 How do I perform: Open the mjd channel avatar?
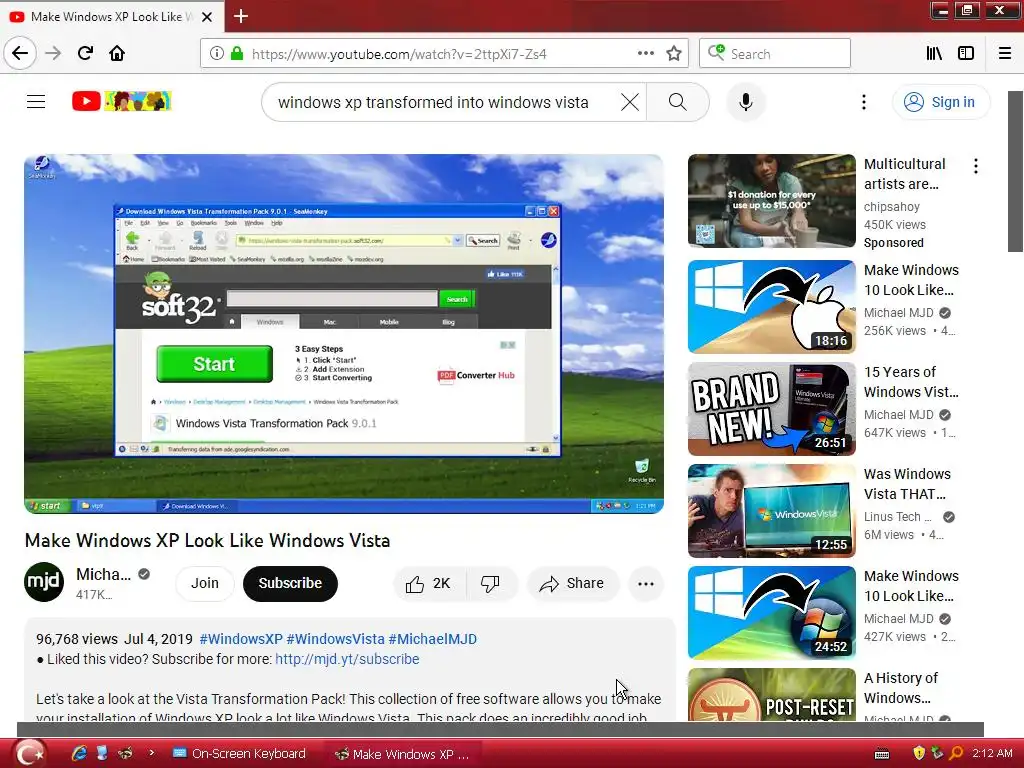click(x=44, y=582)
